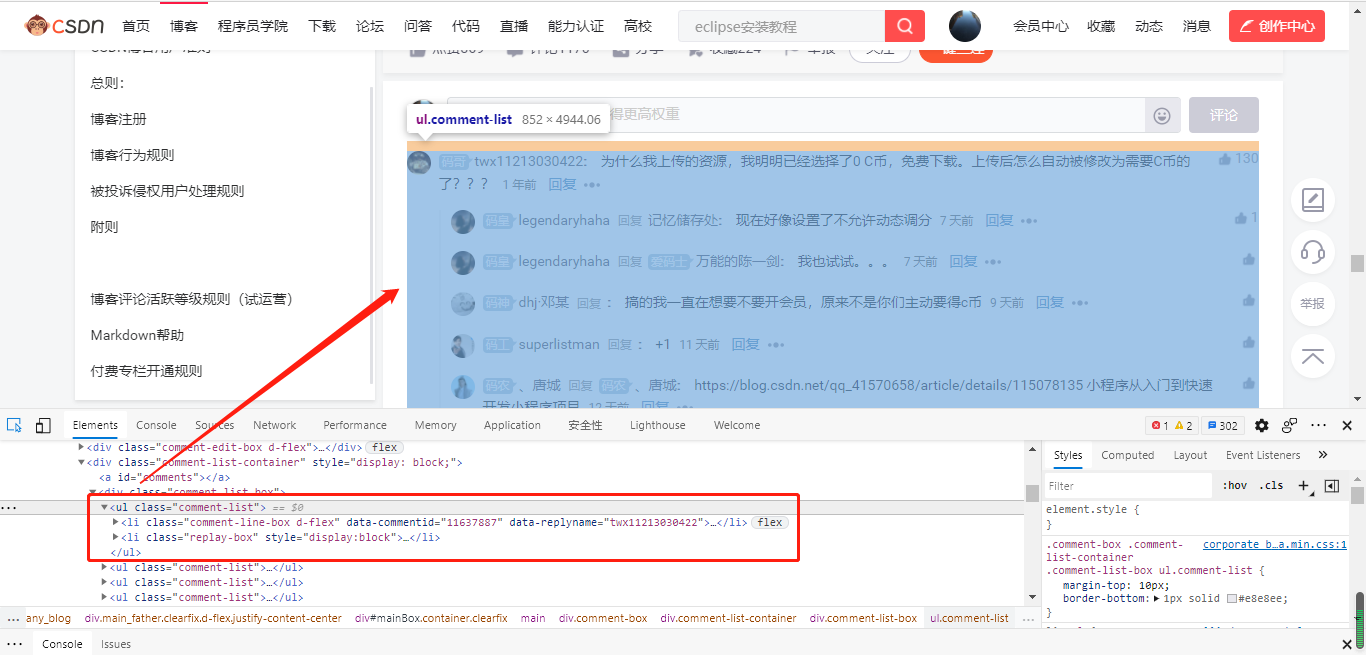Click 博客注册 in the left sidebar
The width and height of the screenshot is (1366, 655).
[x=118, y=119]
